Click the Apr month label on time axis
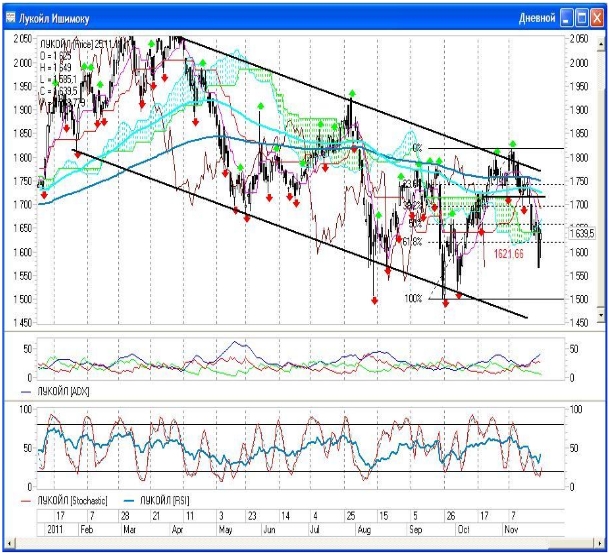The image size is (609, 553). [177, 530]
